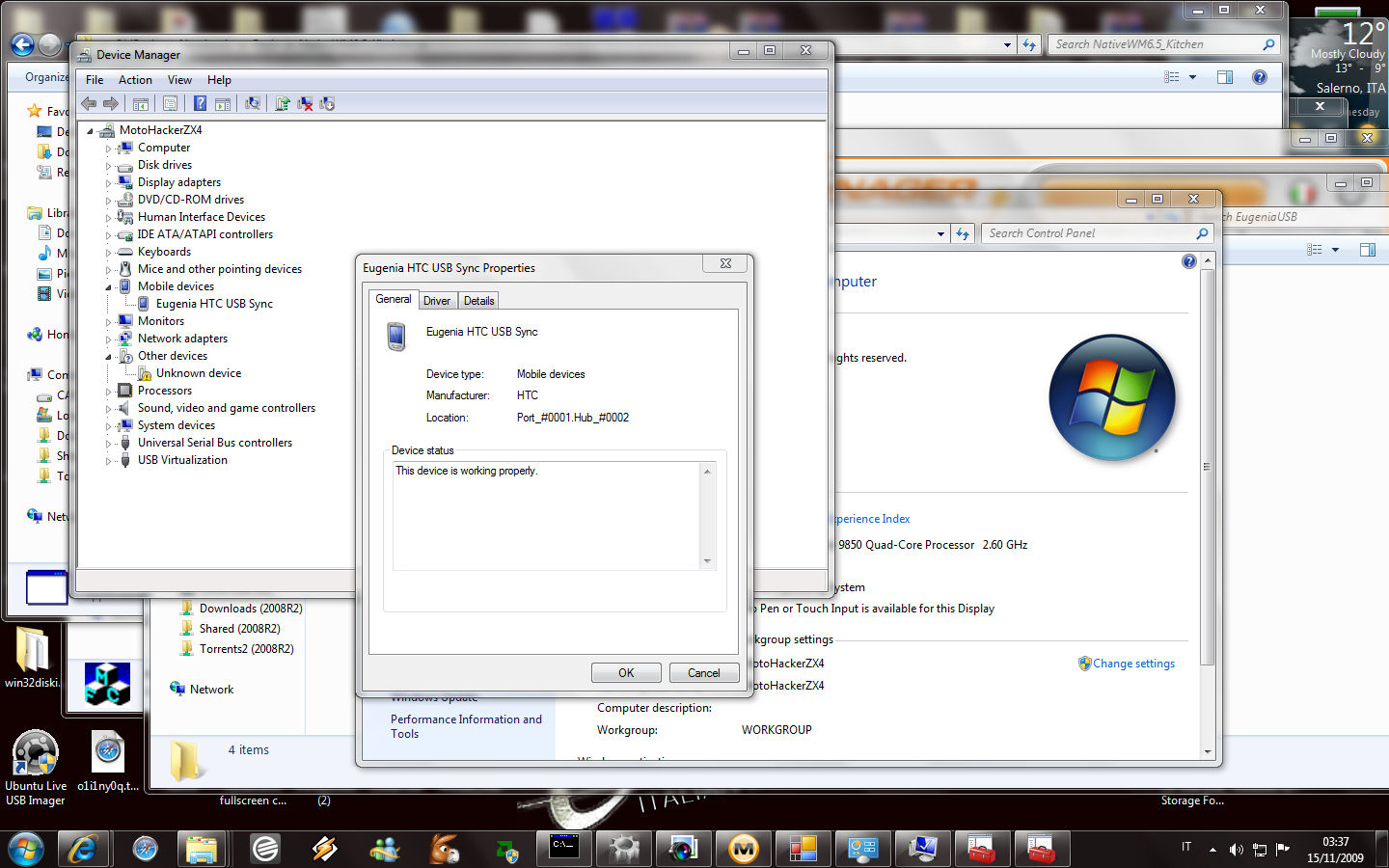Switch to the Driver tab

[x=437, y=301]
